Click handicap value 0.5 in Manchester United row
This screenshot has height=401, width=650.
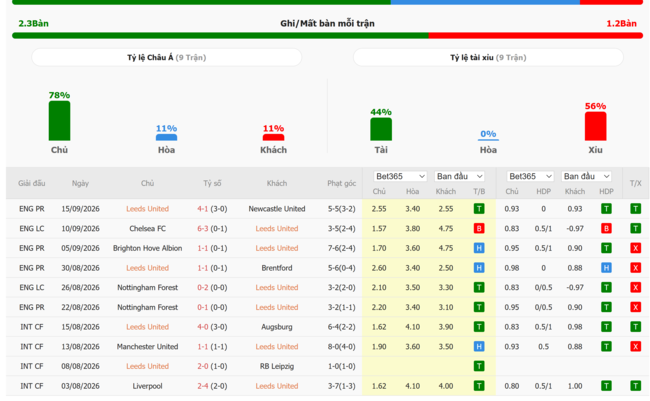[x=543, y=347]
